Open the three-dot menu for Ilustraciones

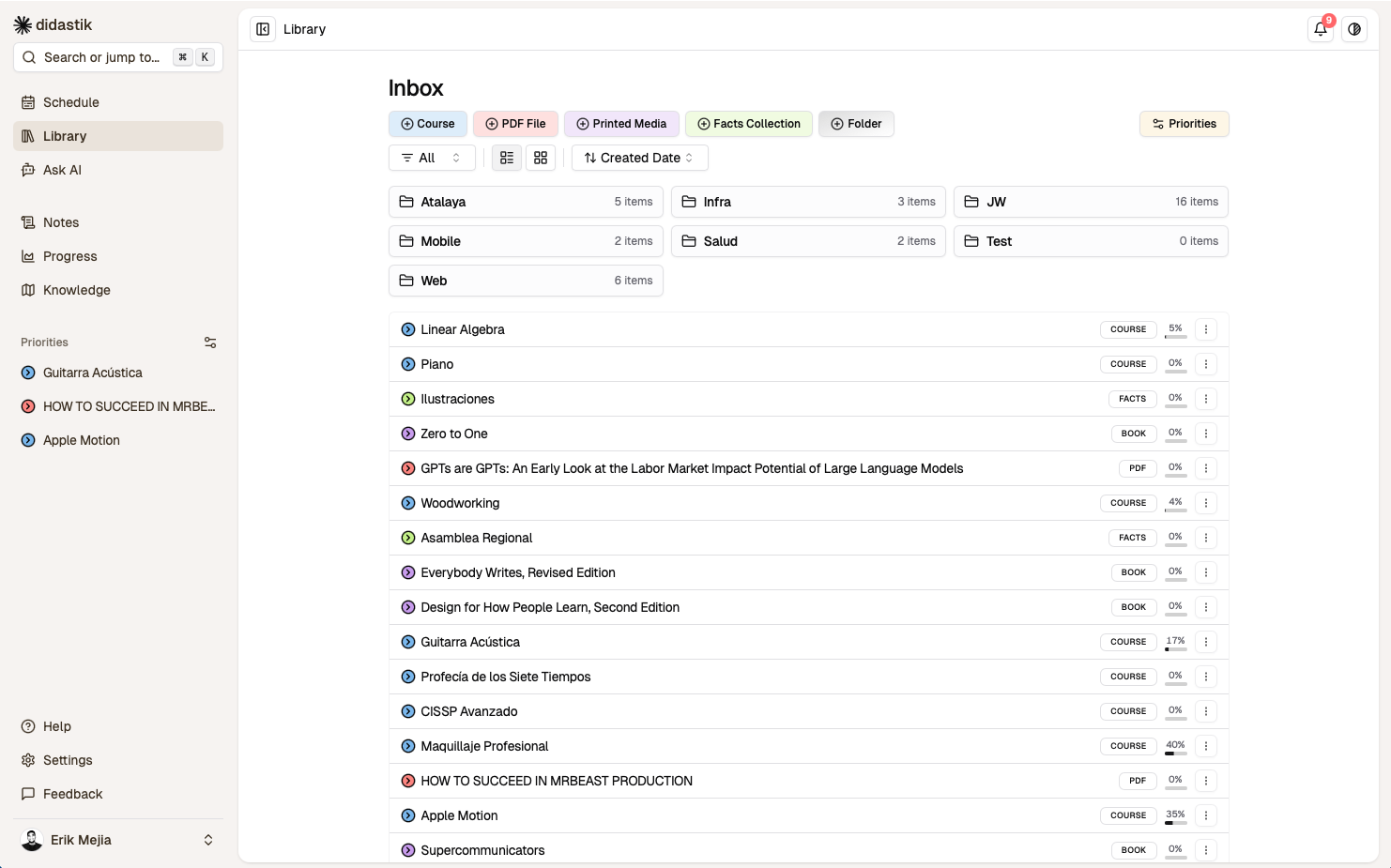pyautogui.click(x=1206, y=399)
